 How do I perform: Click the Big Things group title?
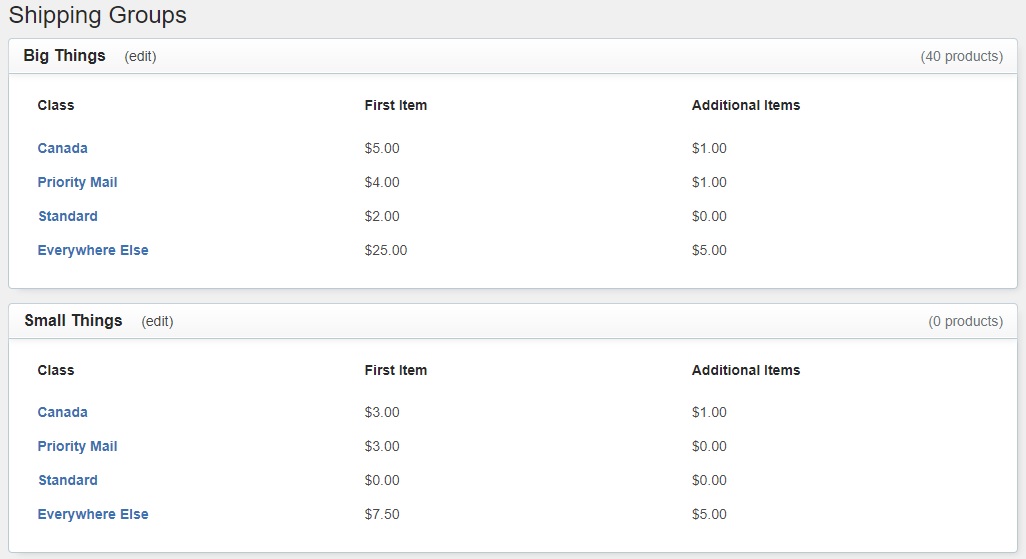64,56
